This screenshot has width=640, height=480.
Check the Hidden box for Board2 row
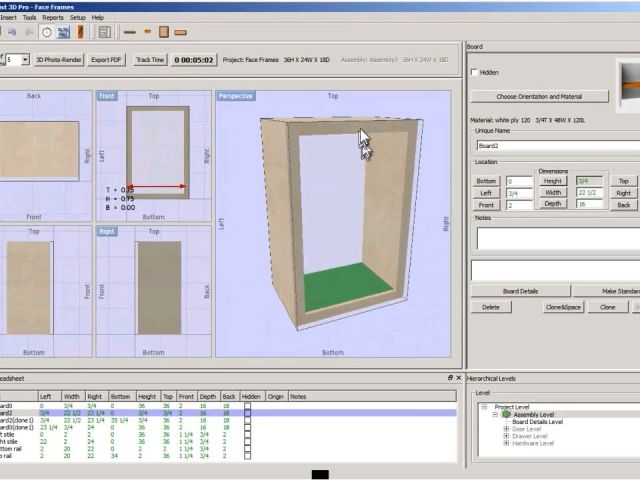coord(247,413)
